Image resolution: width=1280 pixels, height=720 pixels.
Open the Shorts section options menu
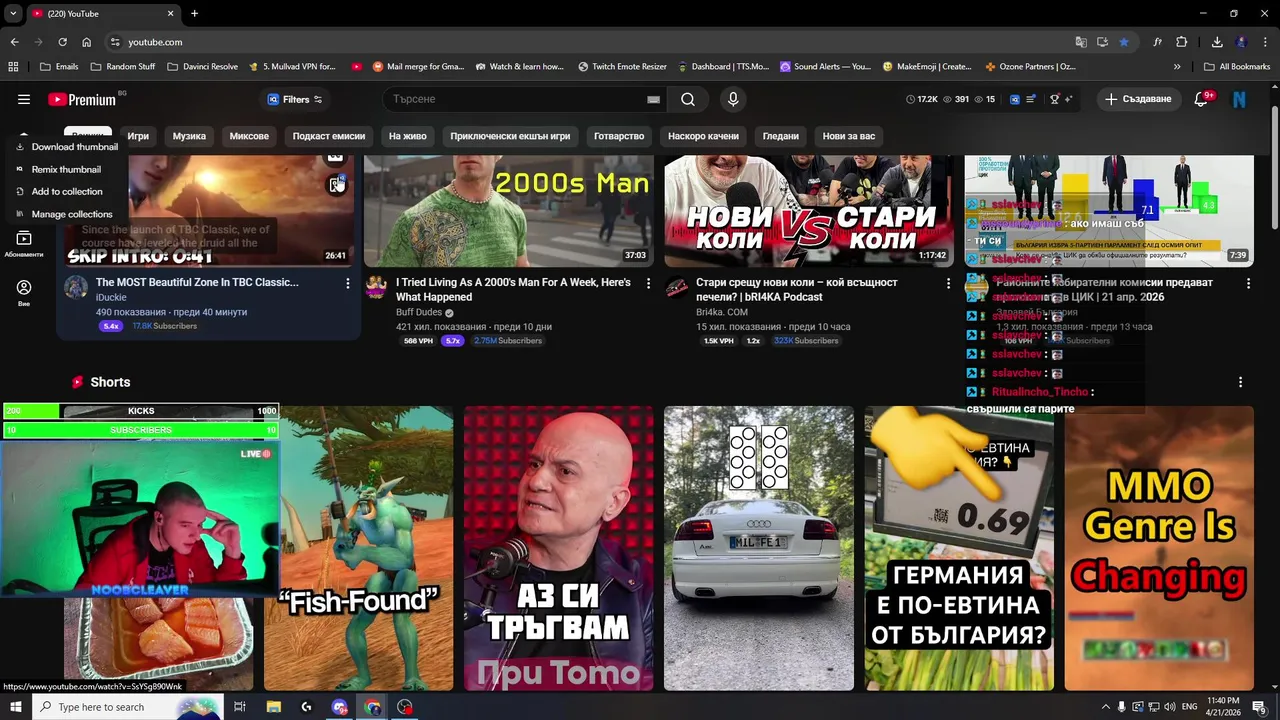(x=1240, y=382)
